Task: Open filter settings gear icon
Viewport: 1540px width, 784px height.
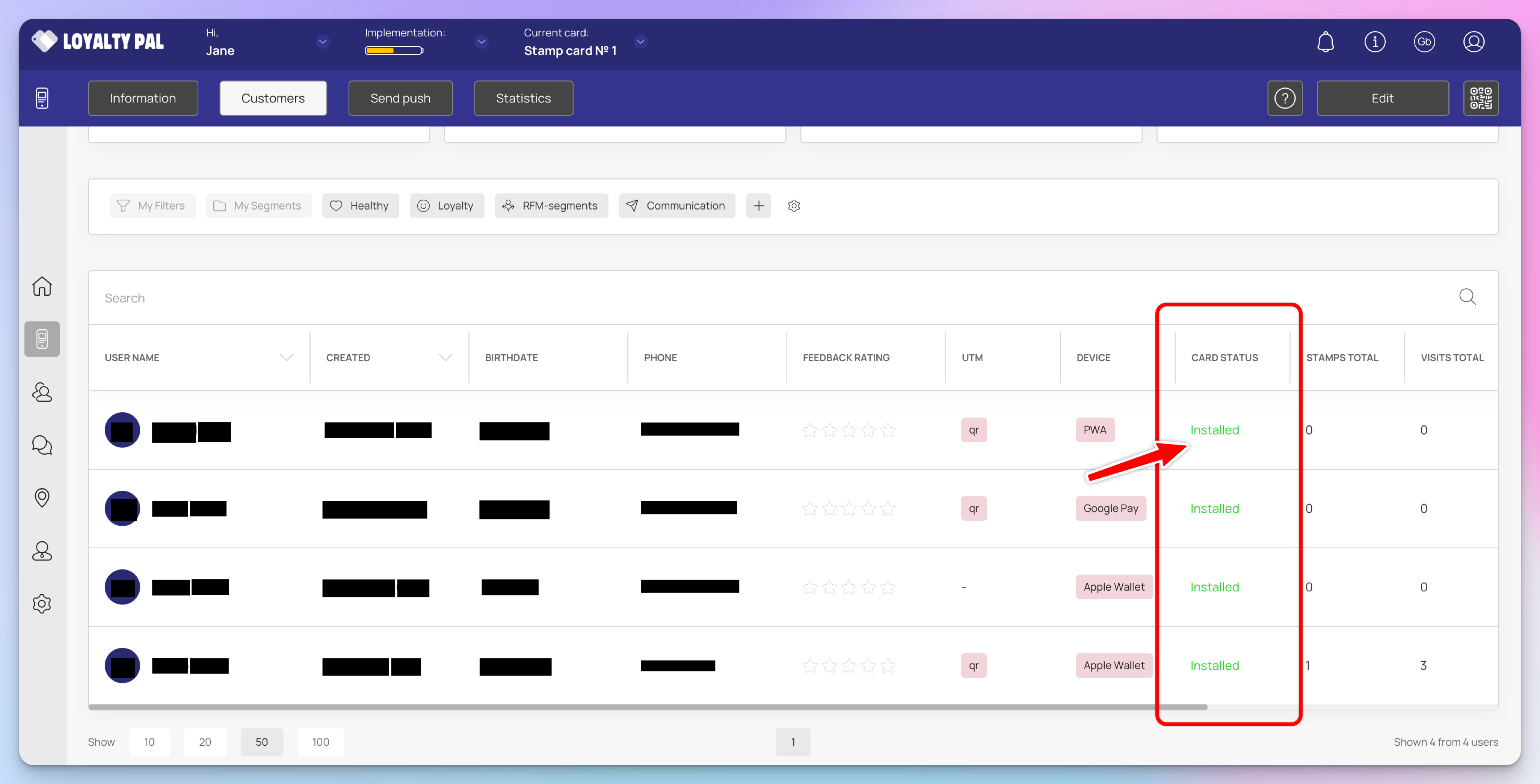Action: 793,205
